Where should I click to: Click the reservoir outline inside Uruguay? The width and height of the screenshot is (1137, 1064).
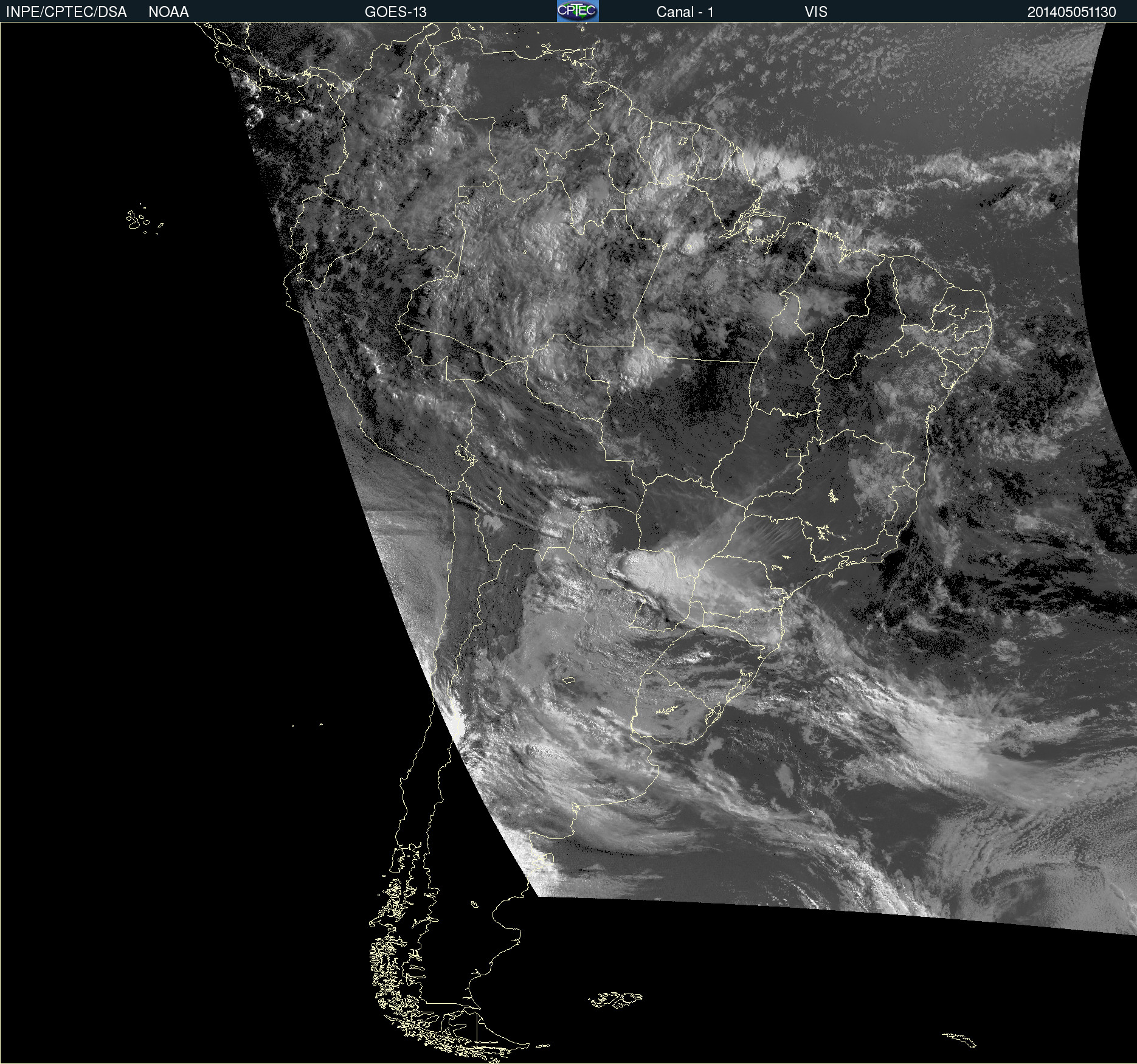[x=668, y=710]
